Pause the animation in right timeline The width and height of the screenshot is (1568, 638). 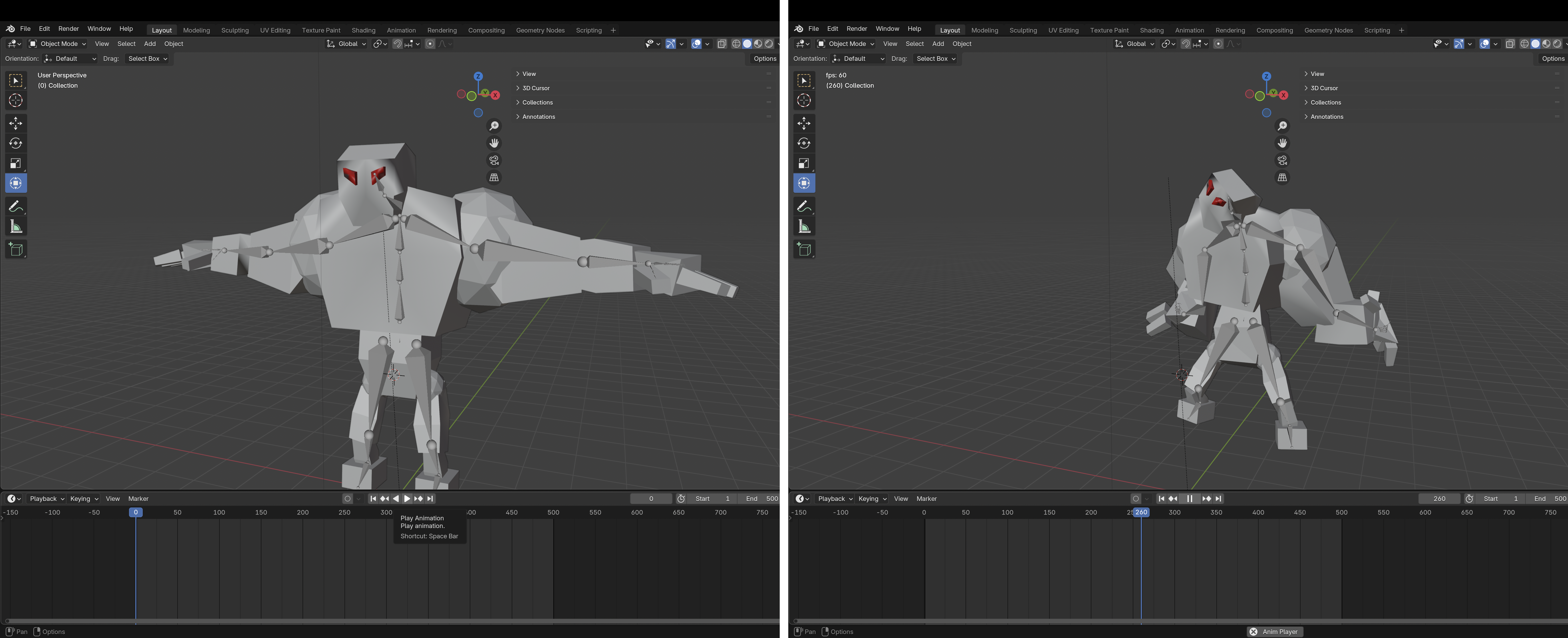pyautogui.click(x=1189, y=498)
